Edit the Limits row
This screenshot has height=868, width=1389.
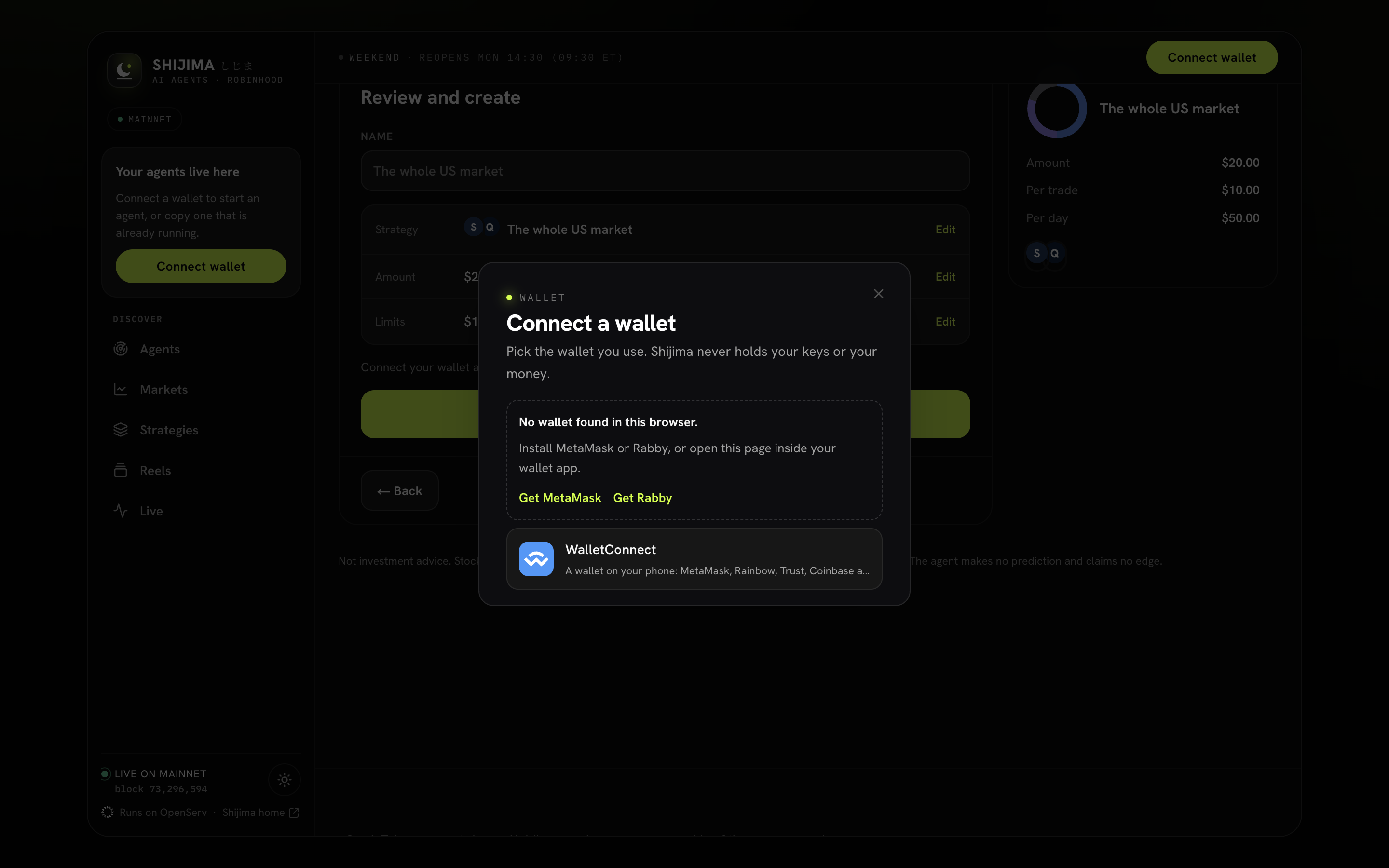(x=945, y=322)
